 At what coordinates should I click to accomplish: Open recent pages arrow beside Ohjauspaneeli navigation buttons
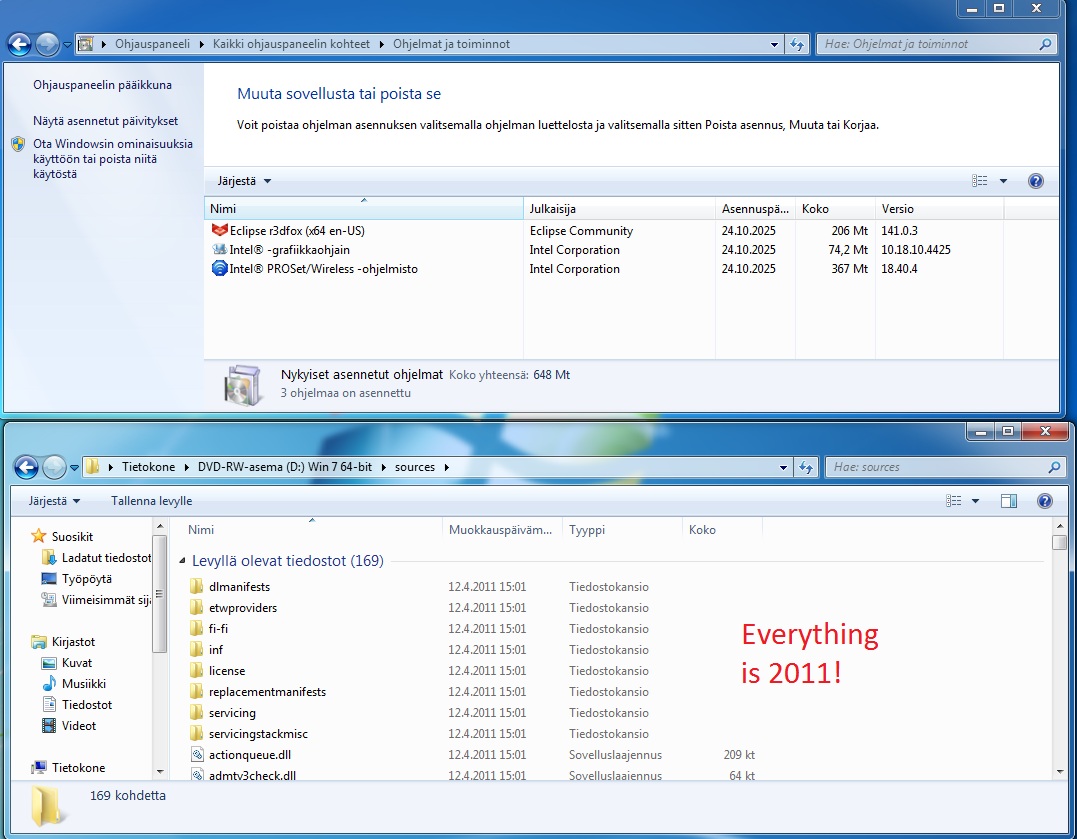tap(67, 45)
